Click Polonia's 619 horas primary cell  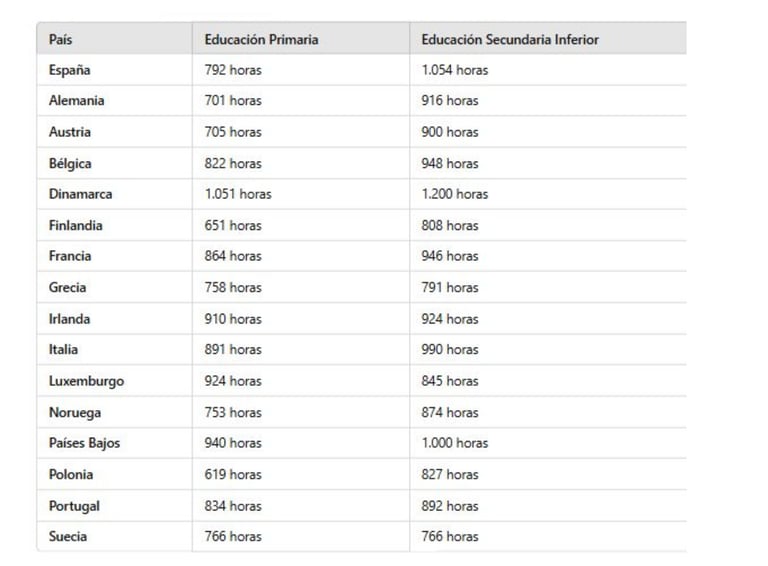pyautogui.click(x=233, y=474)
